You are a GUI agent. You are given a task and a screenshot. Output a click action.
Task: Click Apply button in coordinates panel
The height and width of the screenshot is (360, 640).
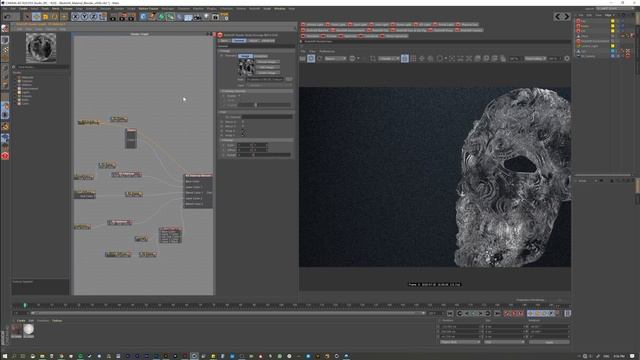(549, 342)
